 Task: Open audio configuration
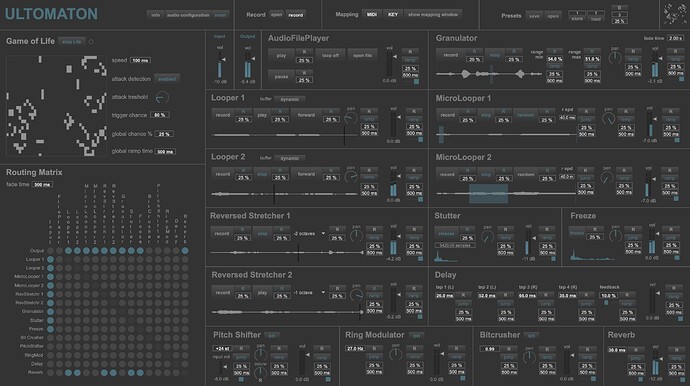[x=188, y=15]
